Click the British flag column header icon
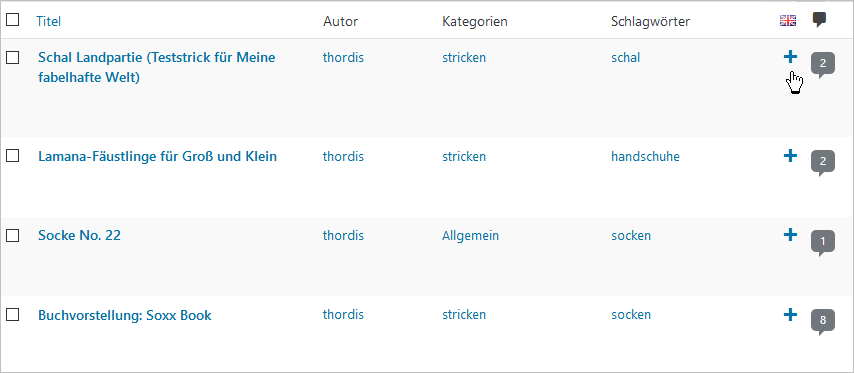 (788, 21)
